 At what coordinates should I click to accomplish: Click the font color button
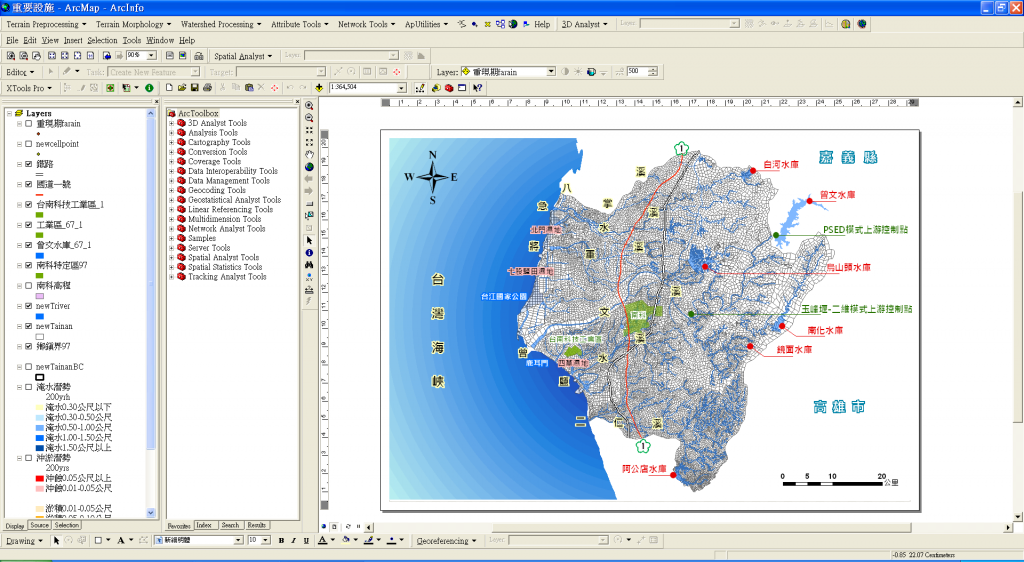[x=322, y=540]
